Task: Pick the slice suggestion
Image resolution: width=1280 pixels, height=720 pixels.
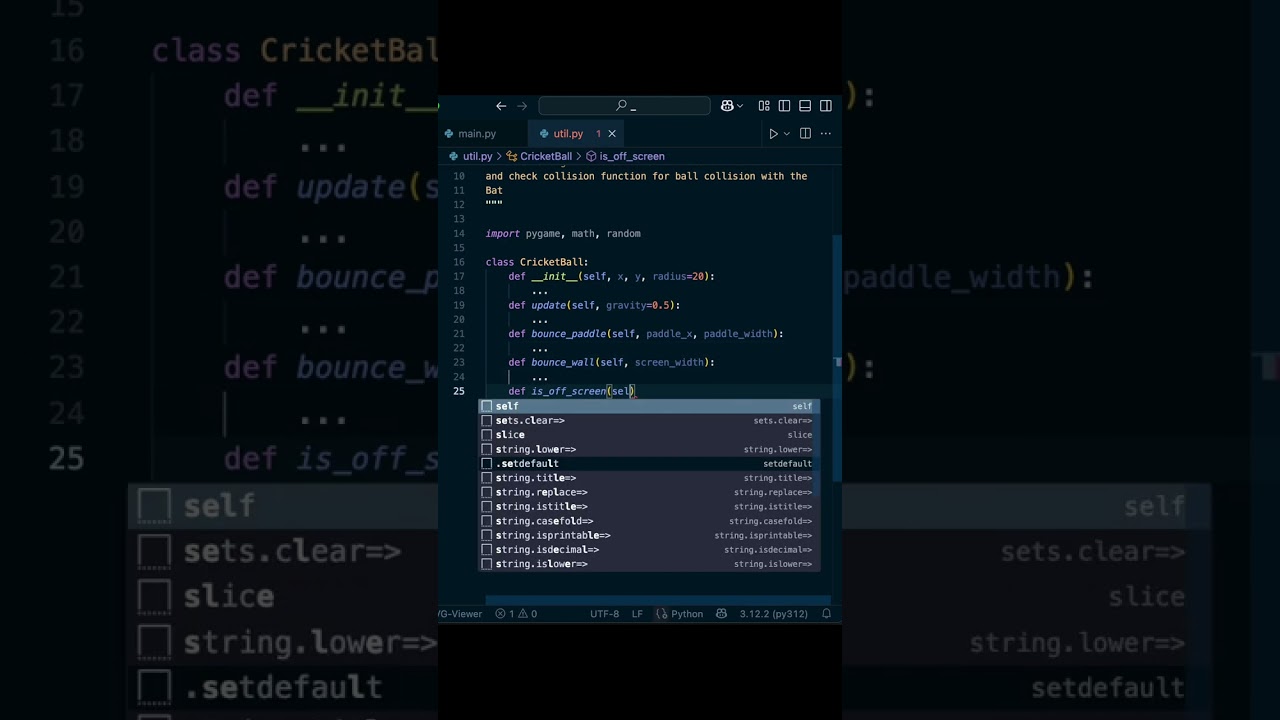Action: pyautogui.click(x=650, y=435)
